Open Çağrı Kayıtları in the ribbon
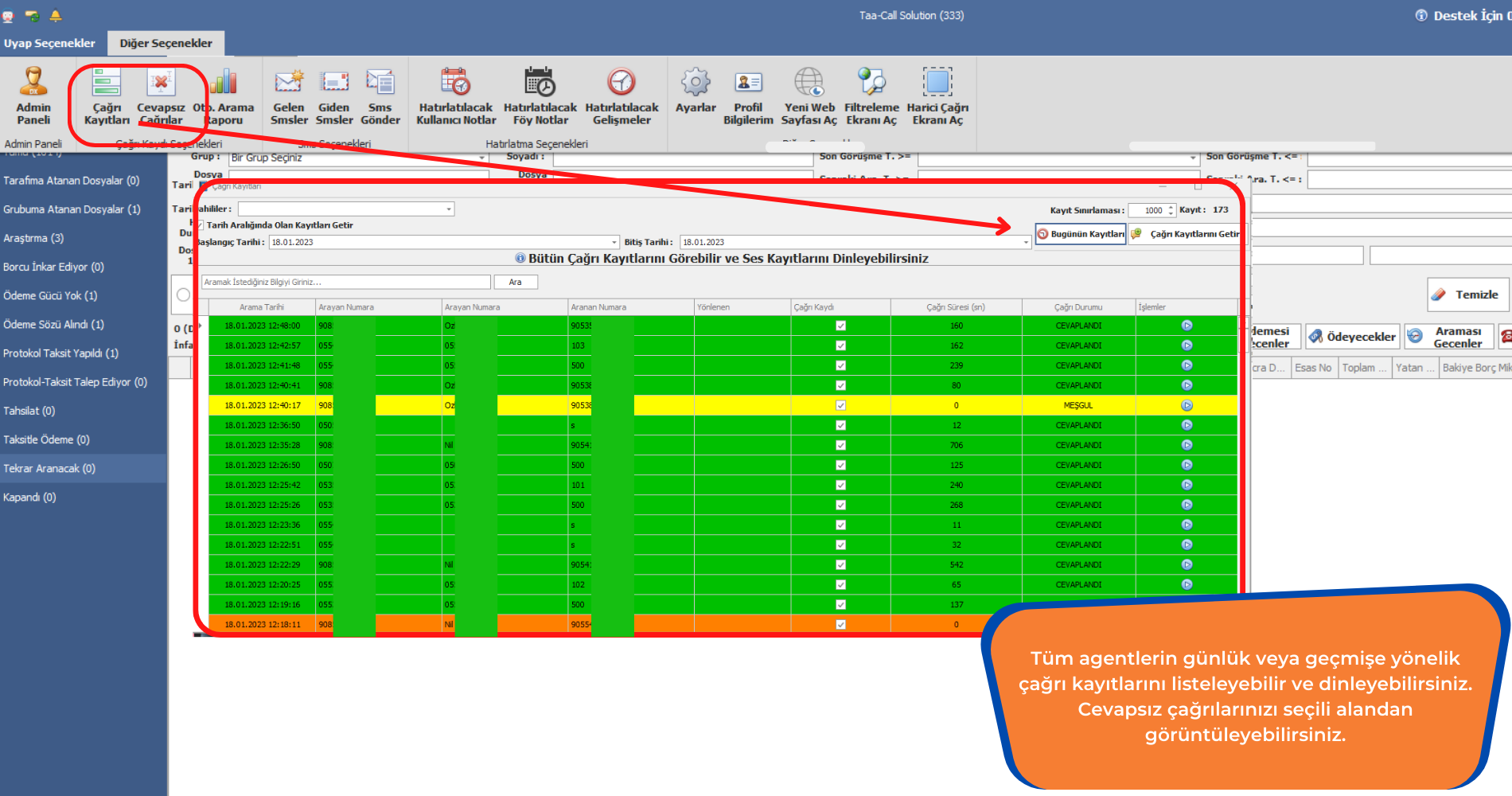Screen dimensions: 1512x796 pos(107,96)
